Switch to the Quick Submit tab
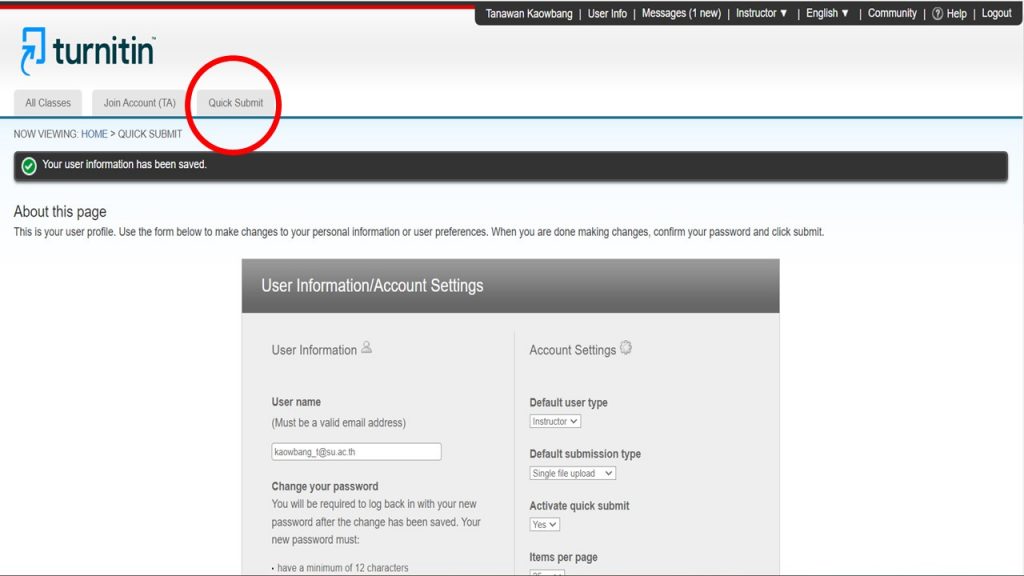1024x576 pixels. click(x=236, y=103)
